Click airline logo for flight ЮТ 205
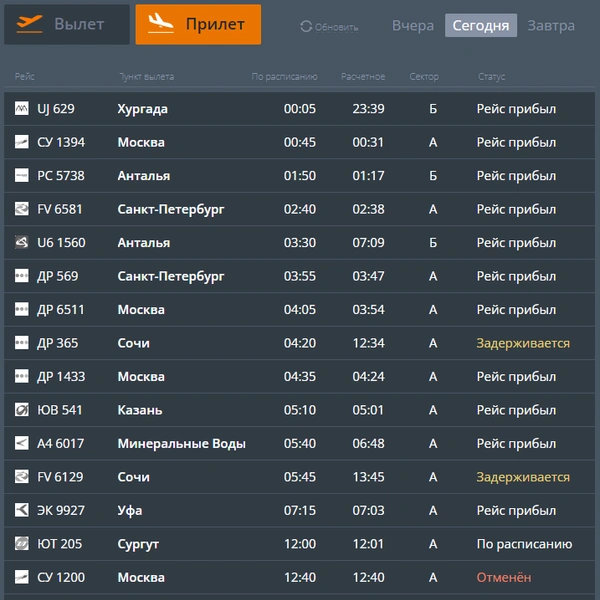 [21, 544]
